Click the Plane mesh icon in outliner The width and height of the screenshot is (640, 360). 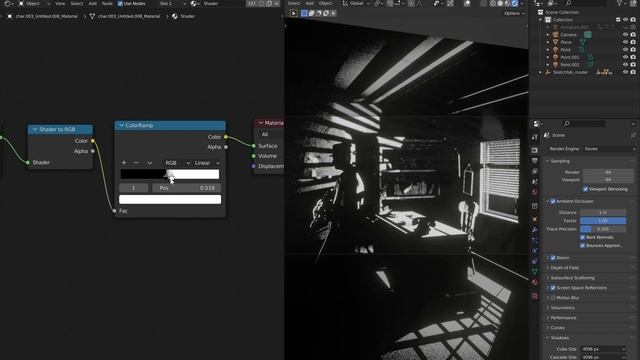556,42
